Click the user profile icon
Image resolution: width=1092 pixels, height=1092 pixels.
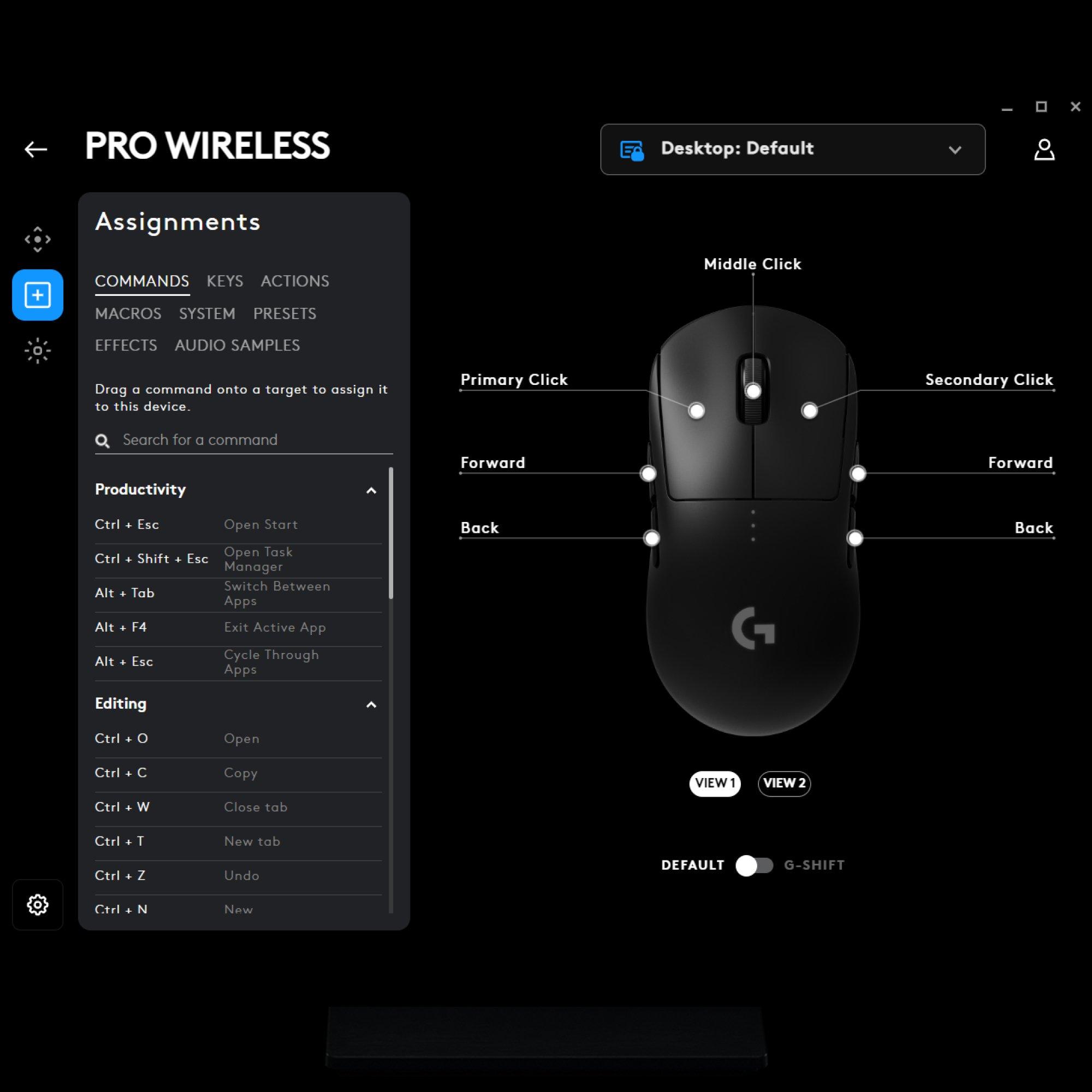pyautogui.click(x=1044, y=149)
